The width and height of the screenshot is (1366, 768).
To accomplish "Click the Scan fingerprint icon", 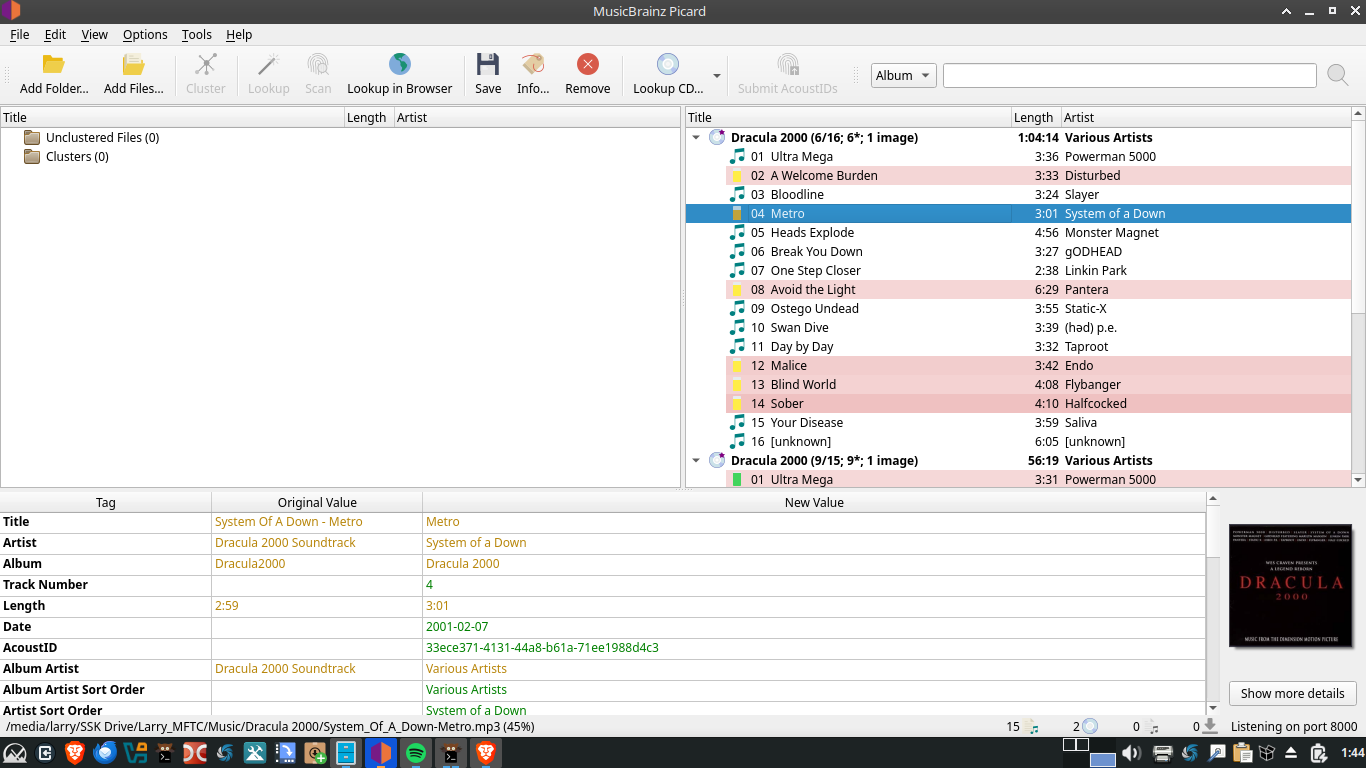I will tap(318, 65).
